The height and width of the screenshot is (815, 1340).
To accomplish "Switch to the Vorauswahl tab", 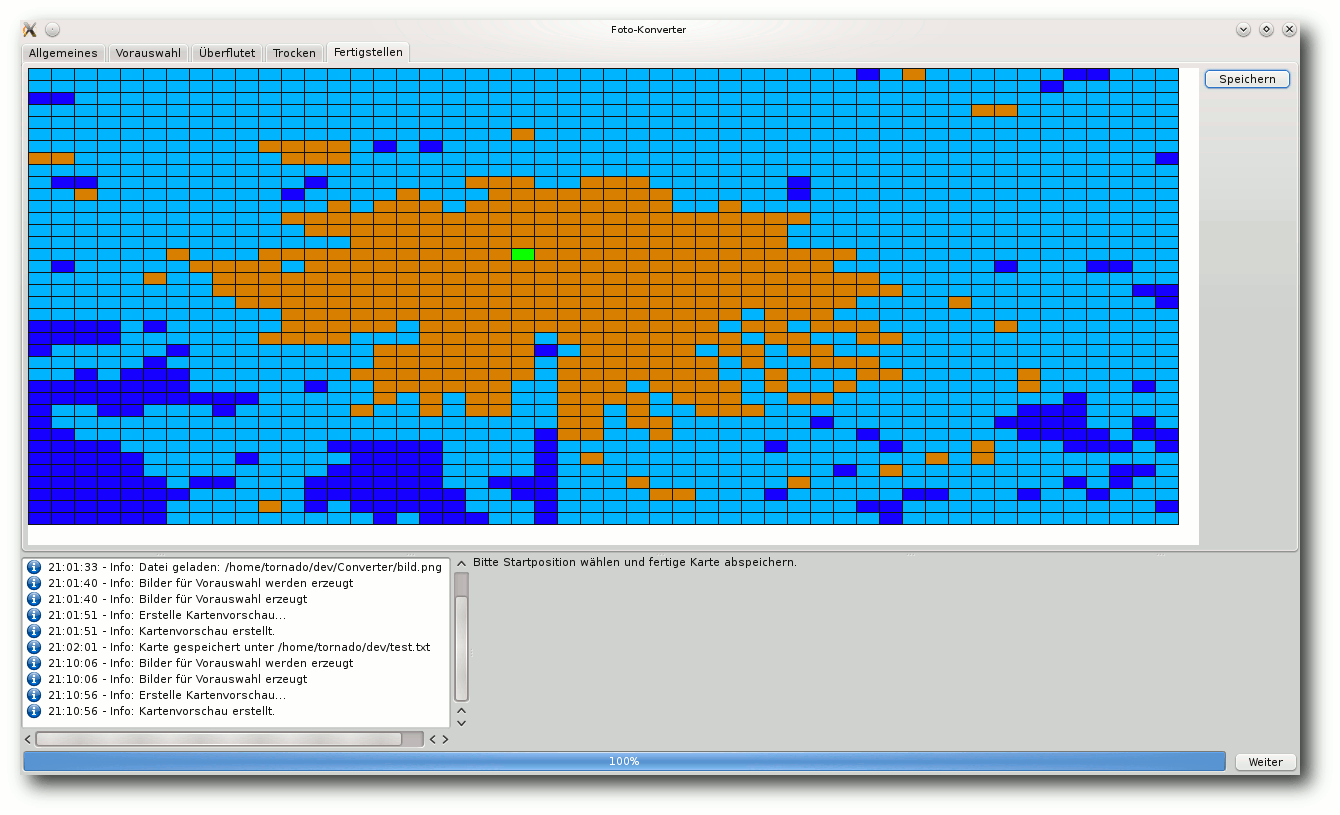I will 148,53.
